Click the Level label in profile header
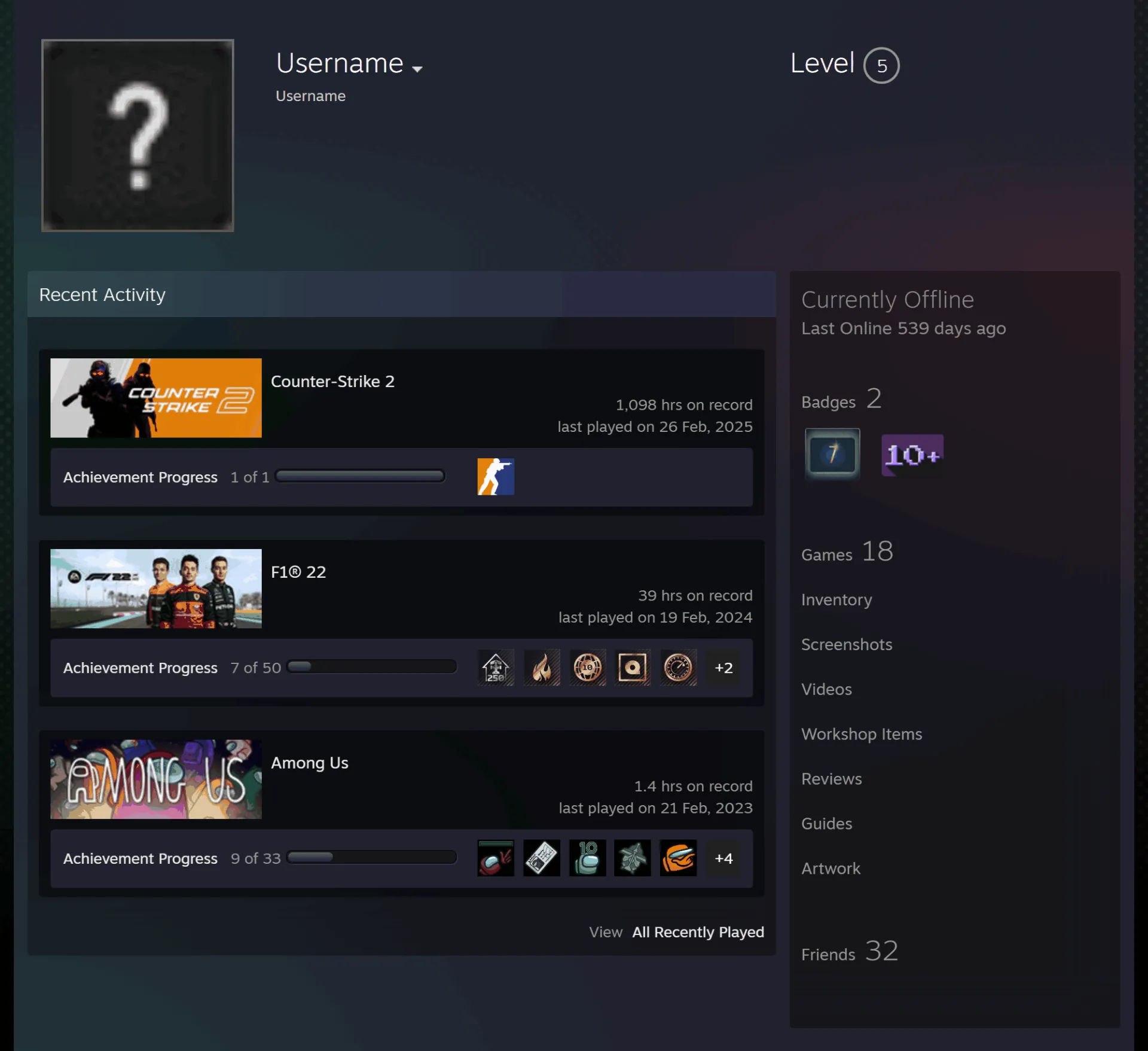 click(x=822, y=63)
